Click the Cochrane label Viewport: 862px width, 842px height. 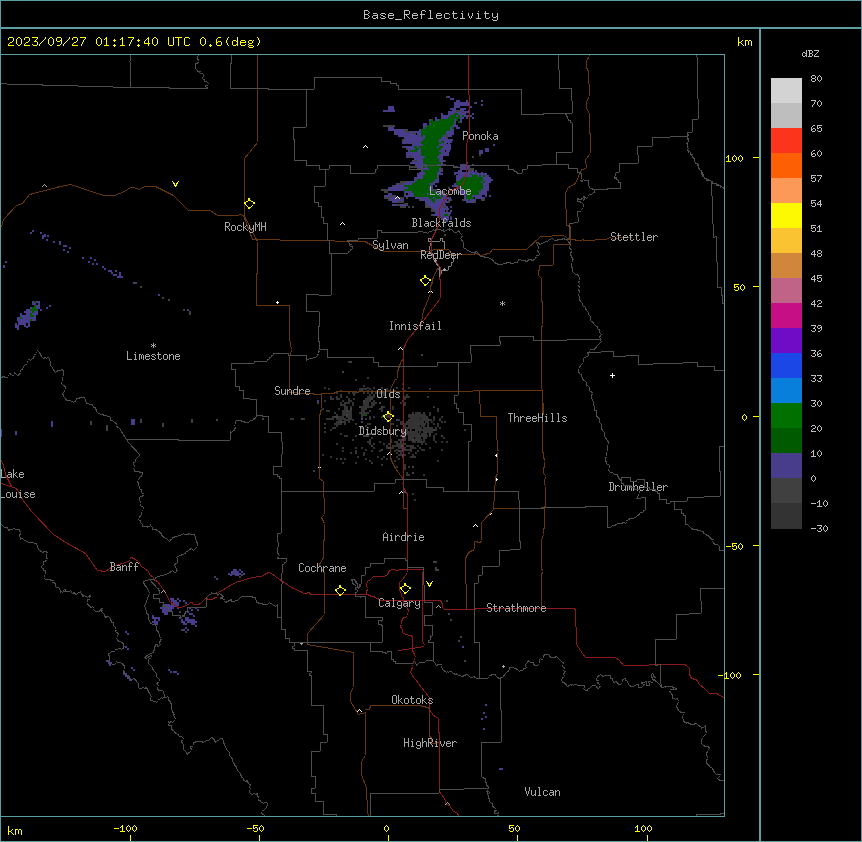click(322, 568)
